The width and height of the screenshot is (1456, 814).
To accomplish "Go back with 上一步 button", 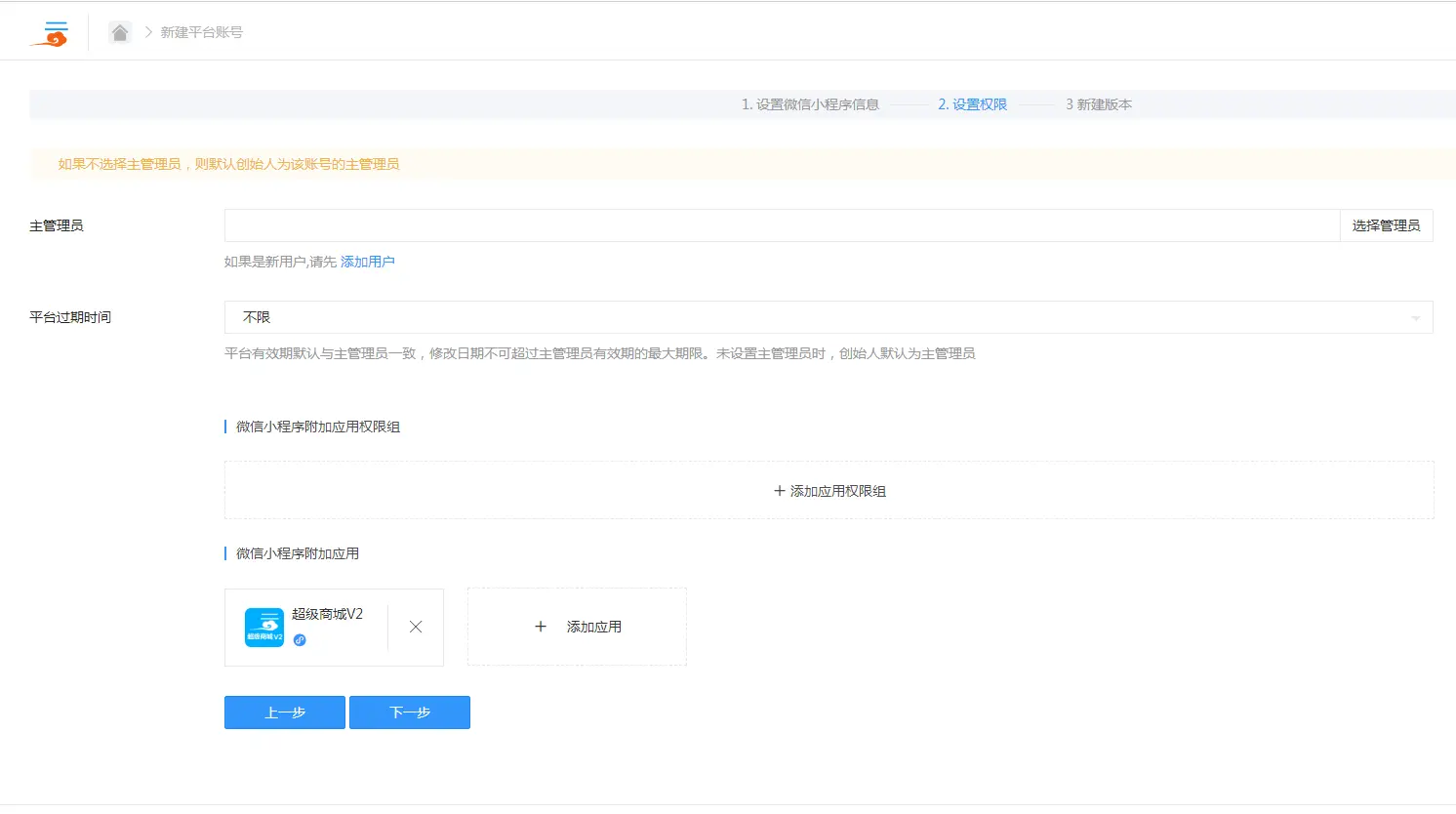I will point(285,712).
